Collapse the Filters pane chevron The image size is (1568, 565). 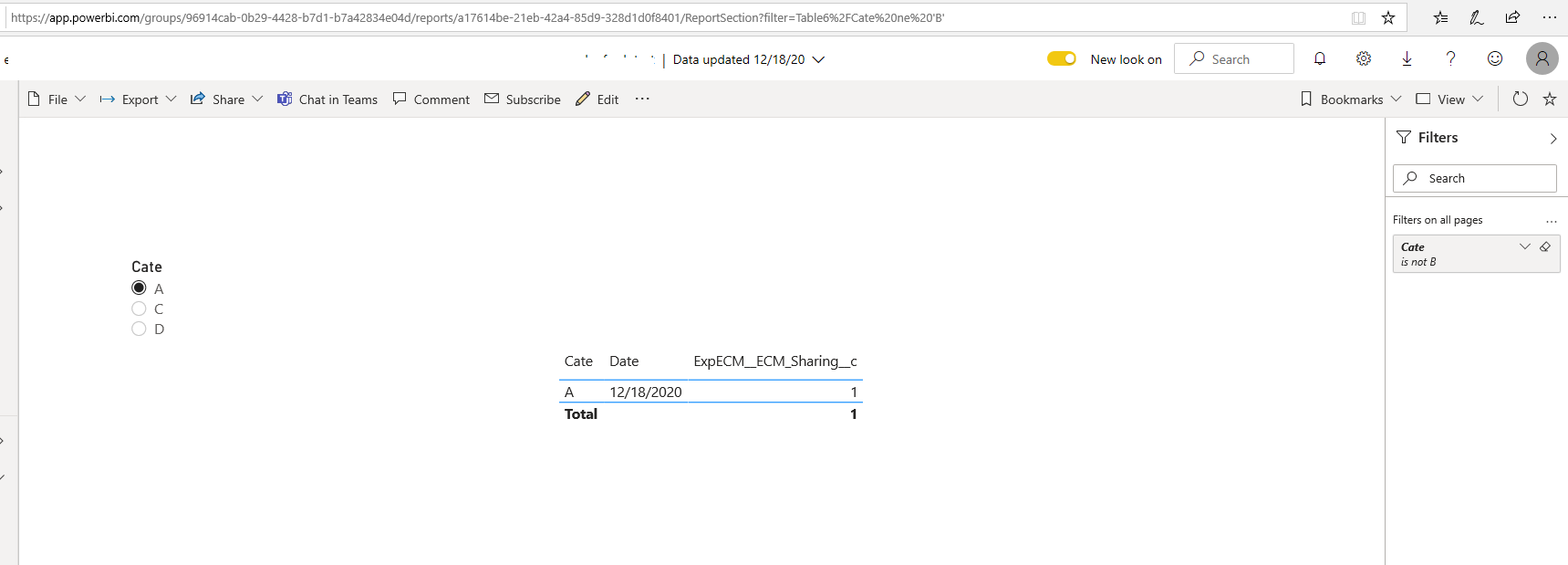pos(1552,139)
